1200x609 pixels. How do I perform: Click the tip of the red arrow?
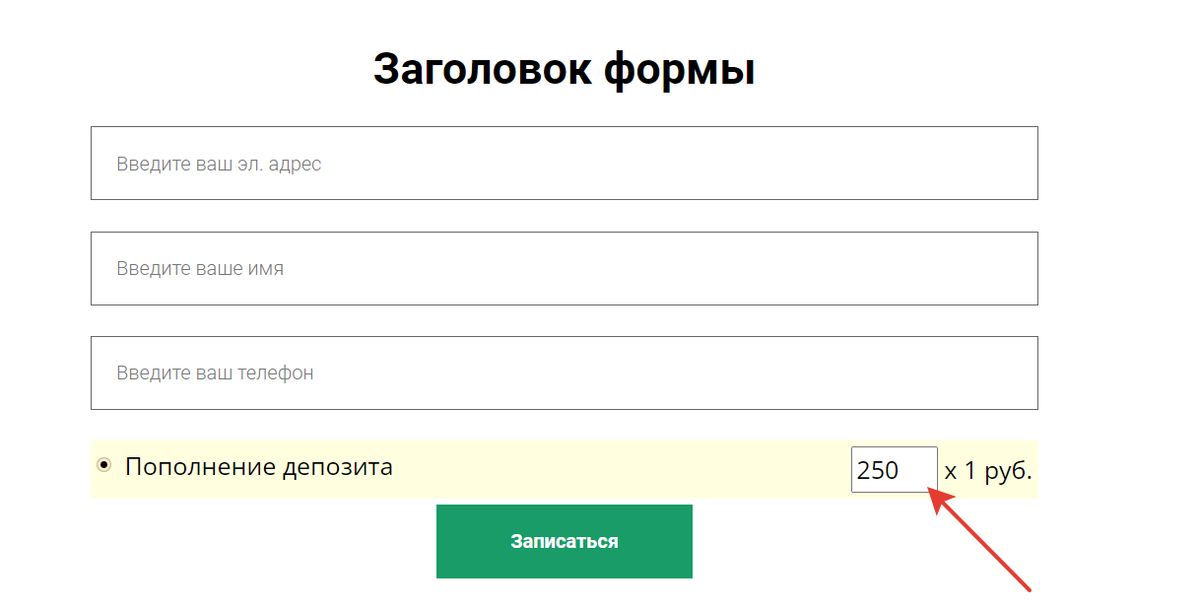(x=931, y=490)
